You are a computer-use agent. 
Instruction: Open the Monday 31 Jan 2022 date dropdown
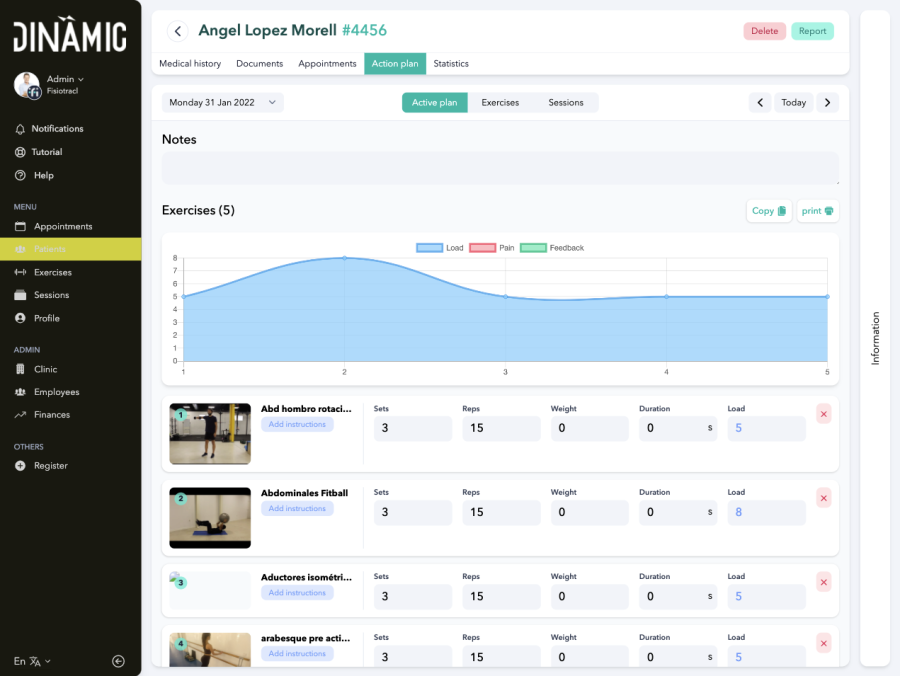(x=223, y=103)
